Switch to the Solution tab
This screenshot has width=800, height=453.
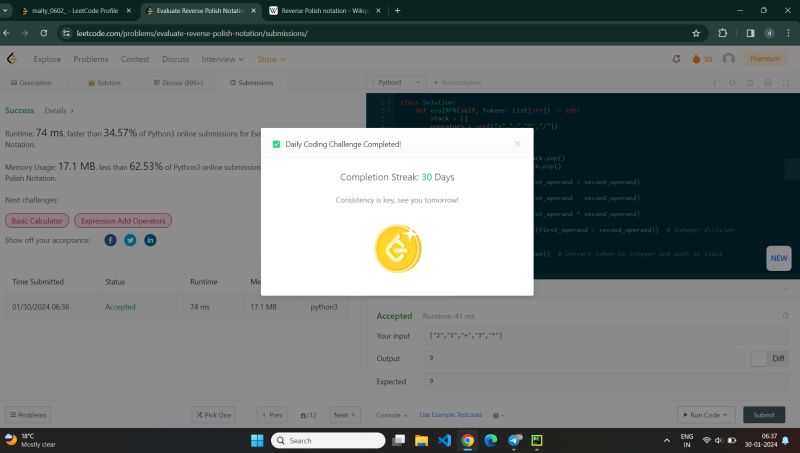pos(105,83)
